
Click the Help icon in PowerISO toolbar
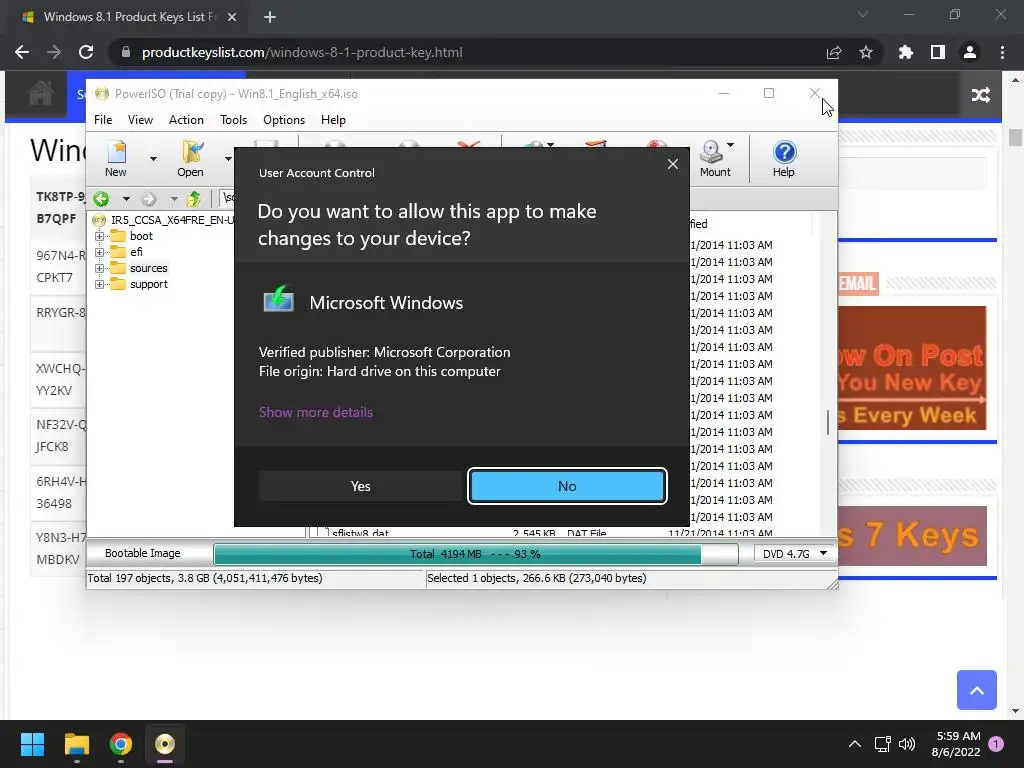(x=784, y=159)
